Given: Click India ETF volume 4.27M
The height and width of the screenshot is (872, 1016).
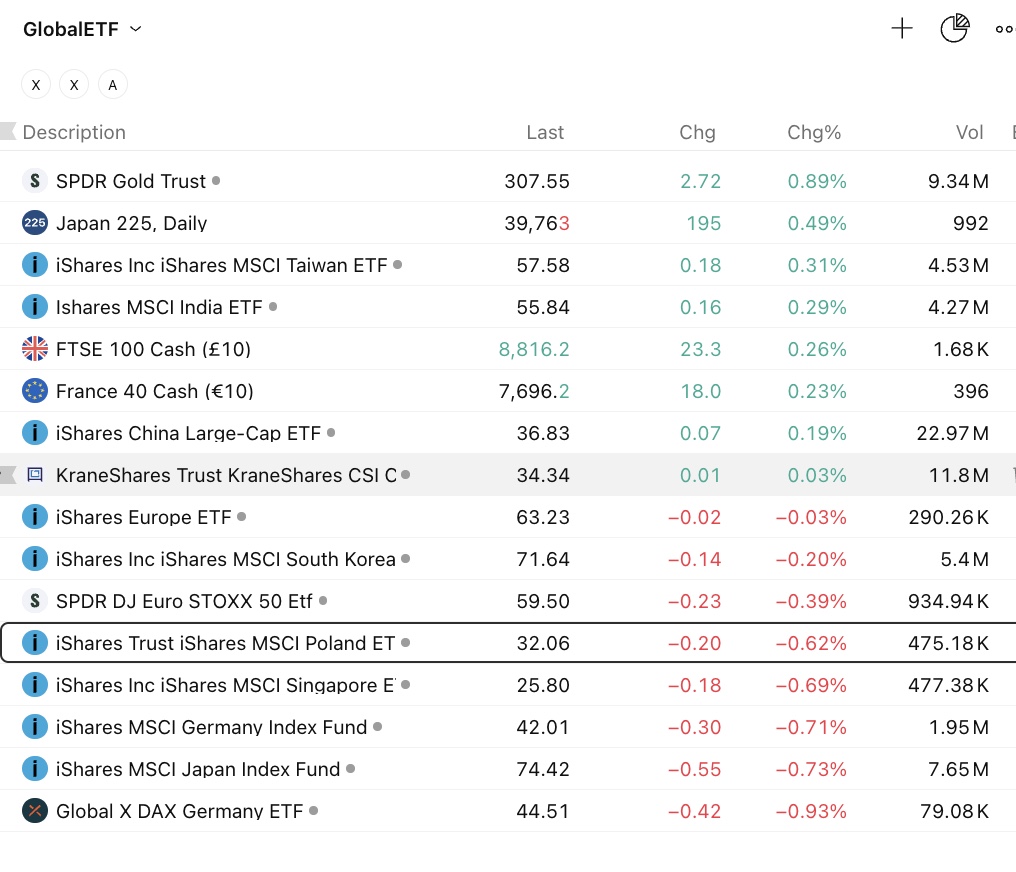Looking at the screenshot, I should [958, 307].
